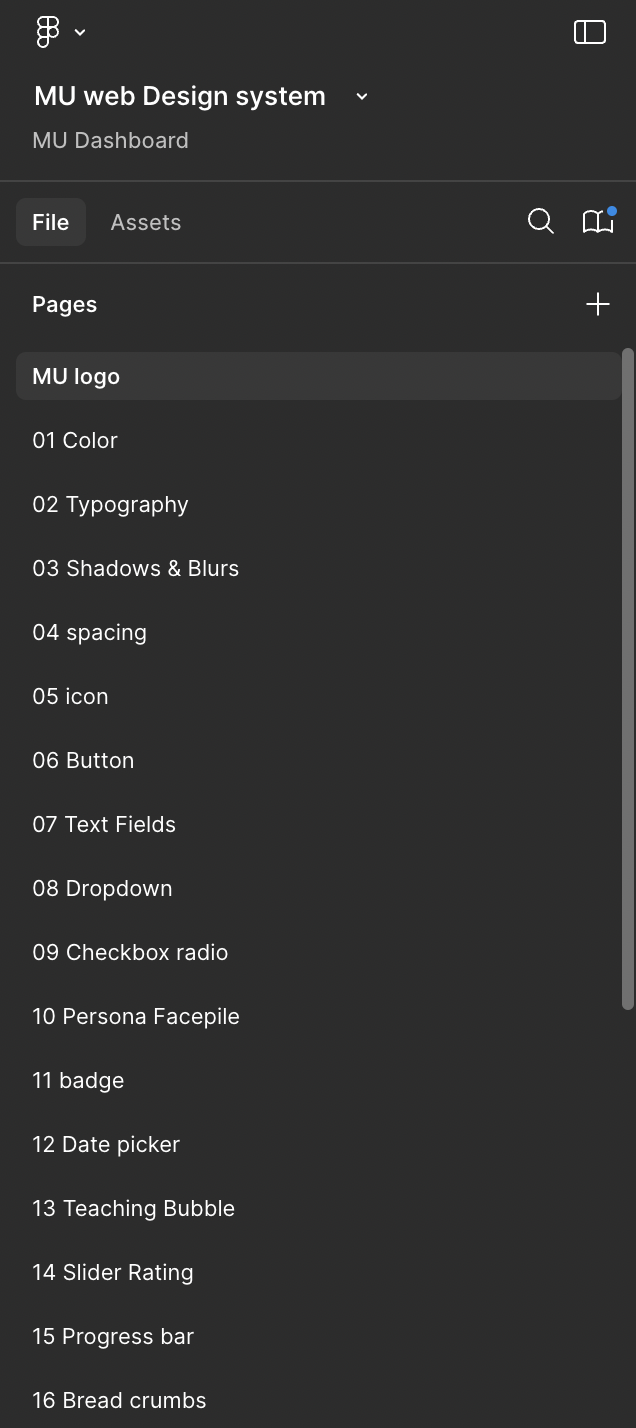This screenshot has width=636, height=1428.
Task: Add a new page with plus icon
Action: pos(597,304)
